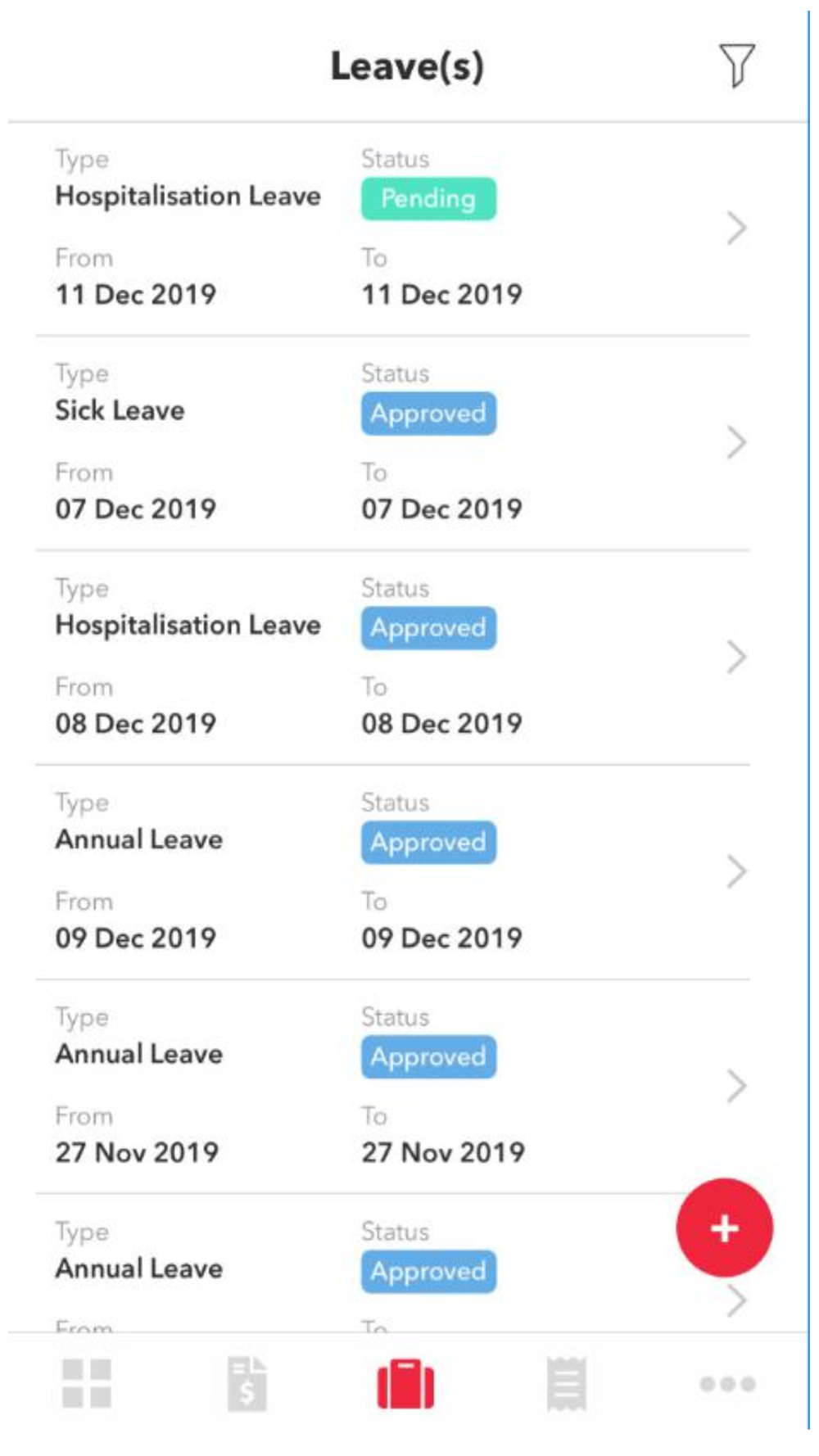Screen dimensions: 819x1456
Task: Select the Annual Leave 09 Dec 2019 entry
Action: [x=393, y=872]
